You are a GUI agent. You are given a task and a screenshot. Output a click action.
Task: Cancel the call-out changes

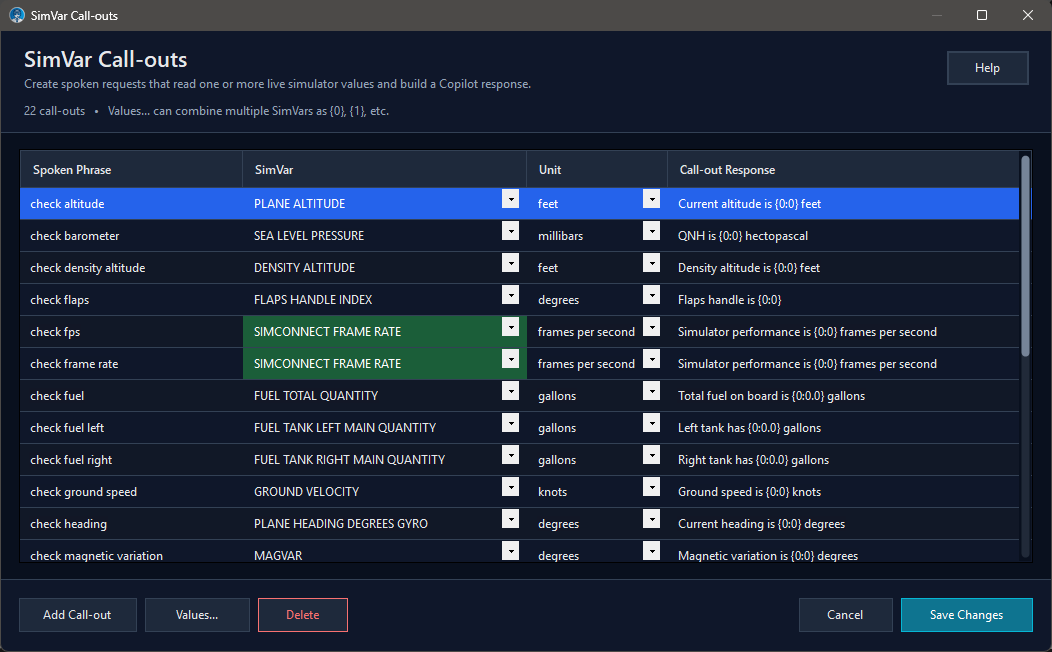(845, 615)
